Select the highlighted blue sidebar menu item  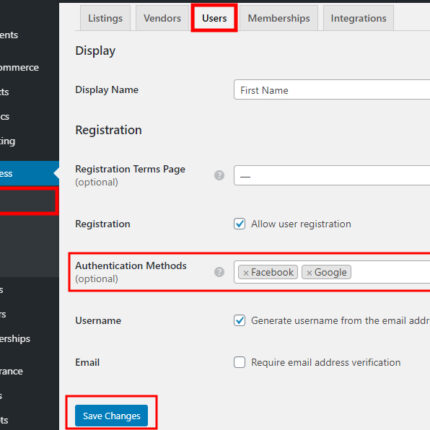coord(29,173)
